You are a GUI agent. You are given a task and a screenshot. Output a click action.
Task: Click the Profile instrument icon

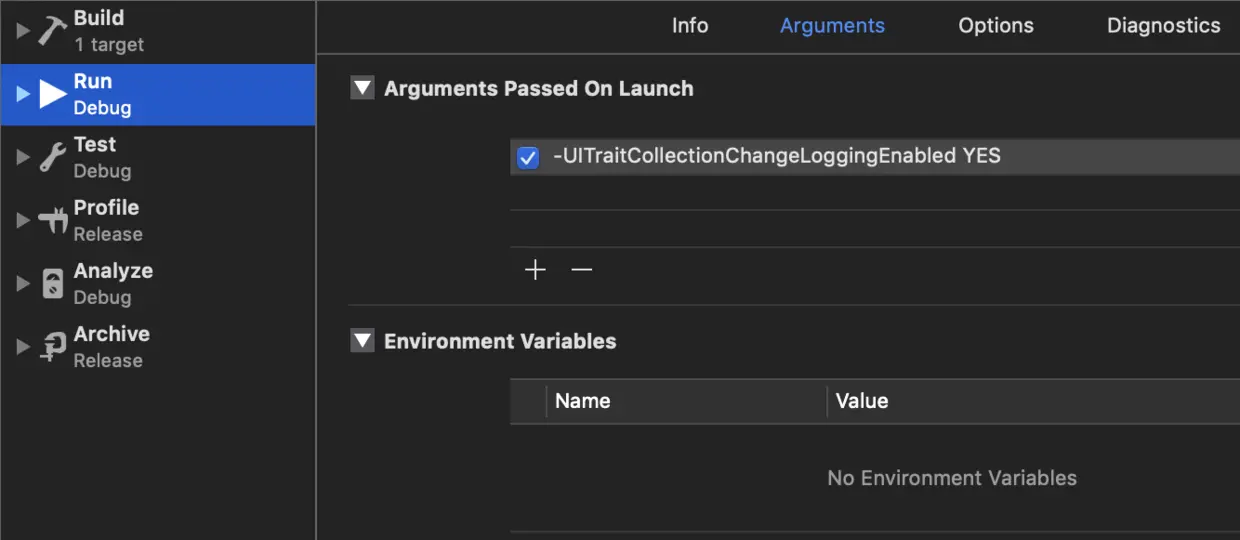pyautogui.click(x=53, y=220)
